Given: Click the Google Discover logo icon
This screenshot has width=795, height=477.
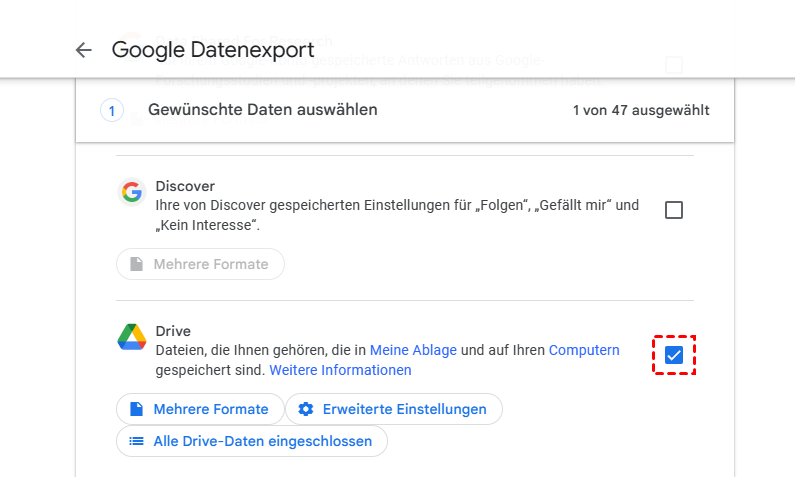Looking at the screenshot, I should pyautogui.click(x=131, y=193).
